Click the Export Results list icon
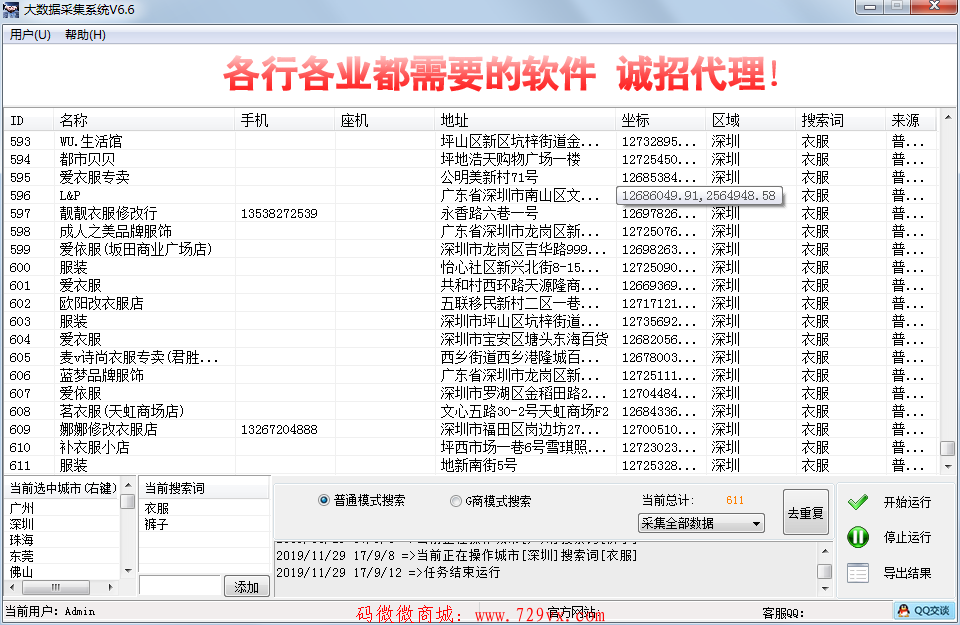960x625 pixels. point(857,573)
